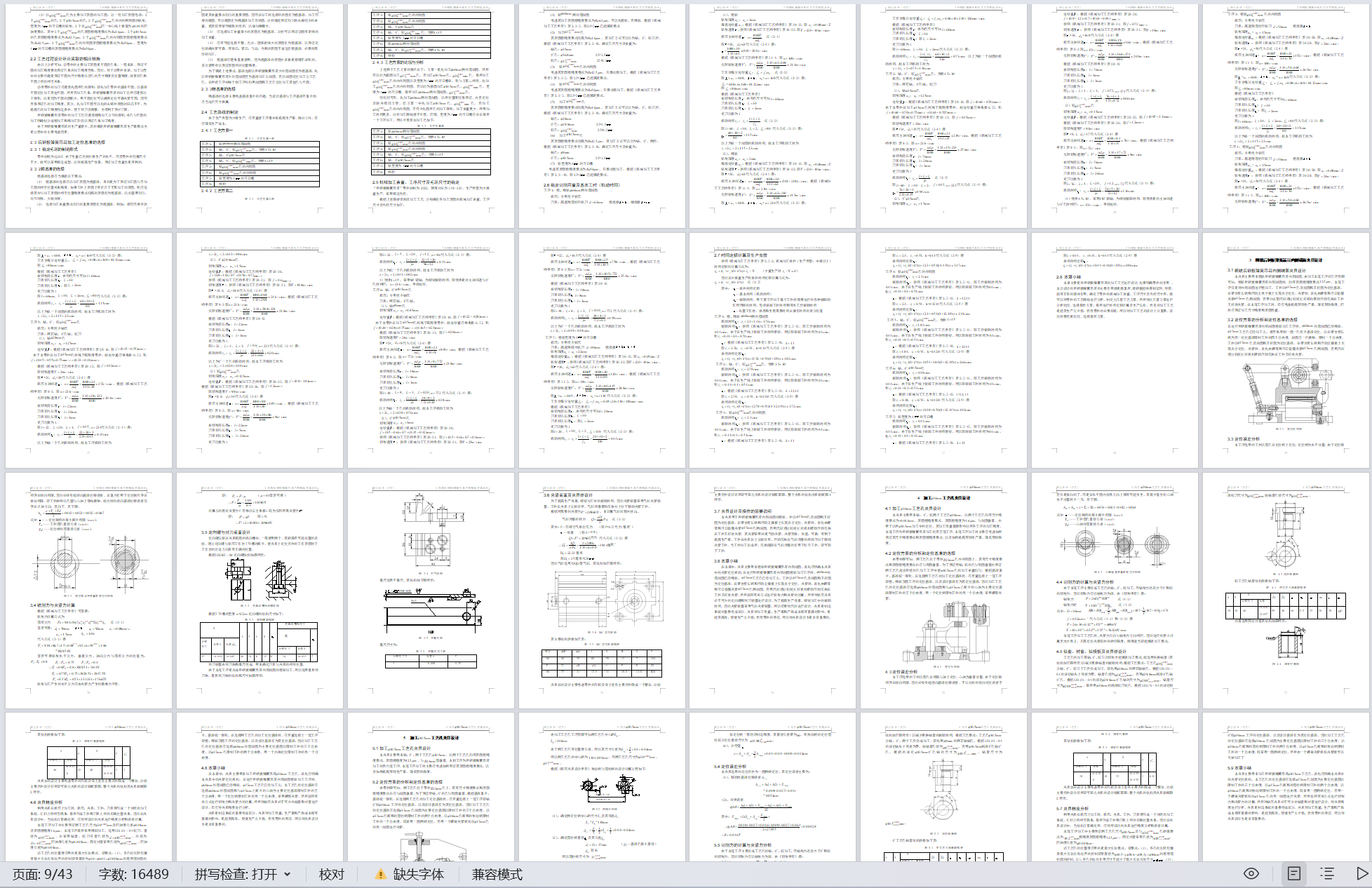Click heading 4.2 定位方案的分析和定位基准的选择

920,553
